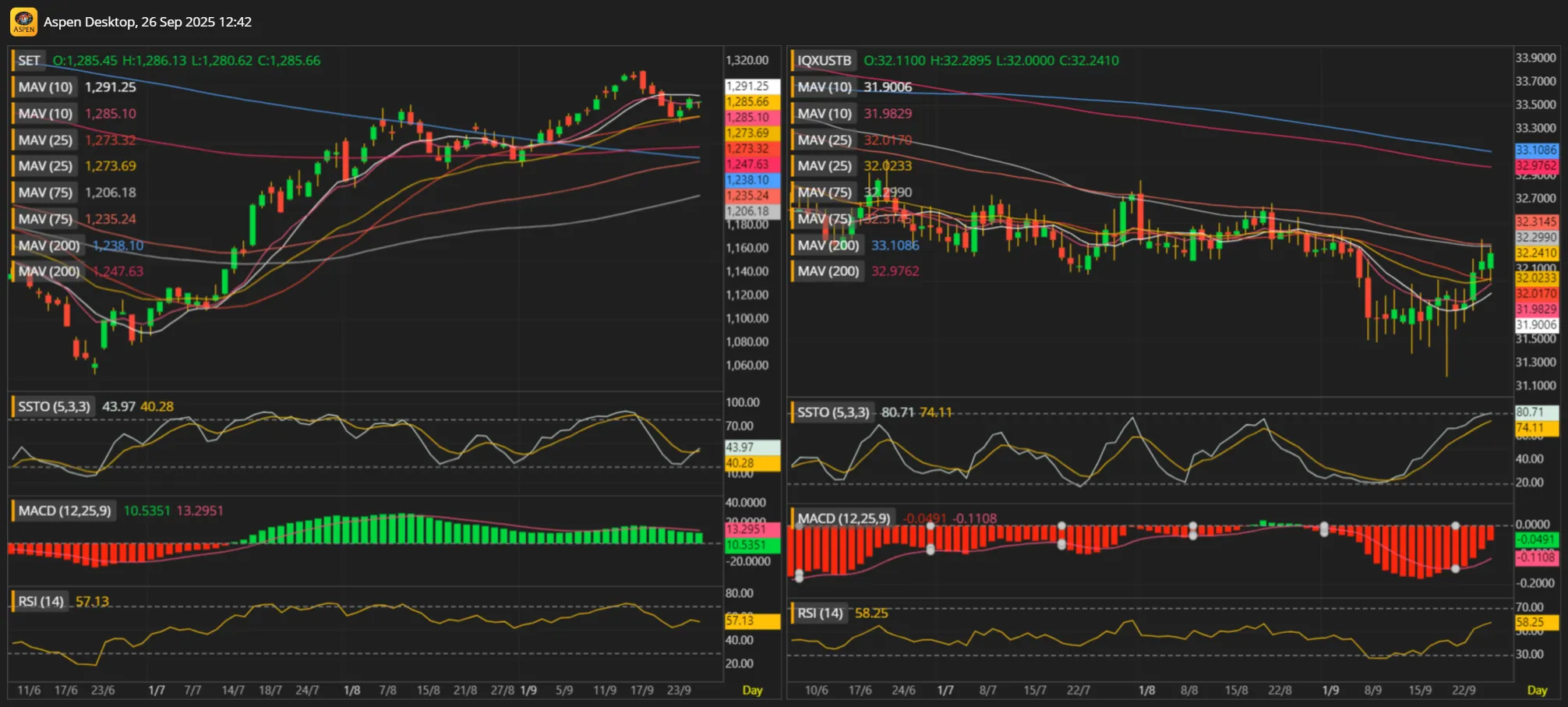Open the Day timeframe selector on IQXUSTB chart

pos(1537,691)
